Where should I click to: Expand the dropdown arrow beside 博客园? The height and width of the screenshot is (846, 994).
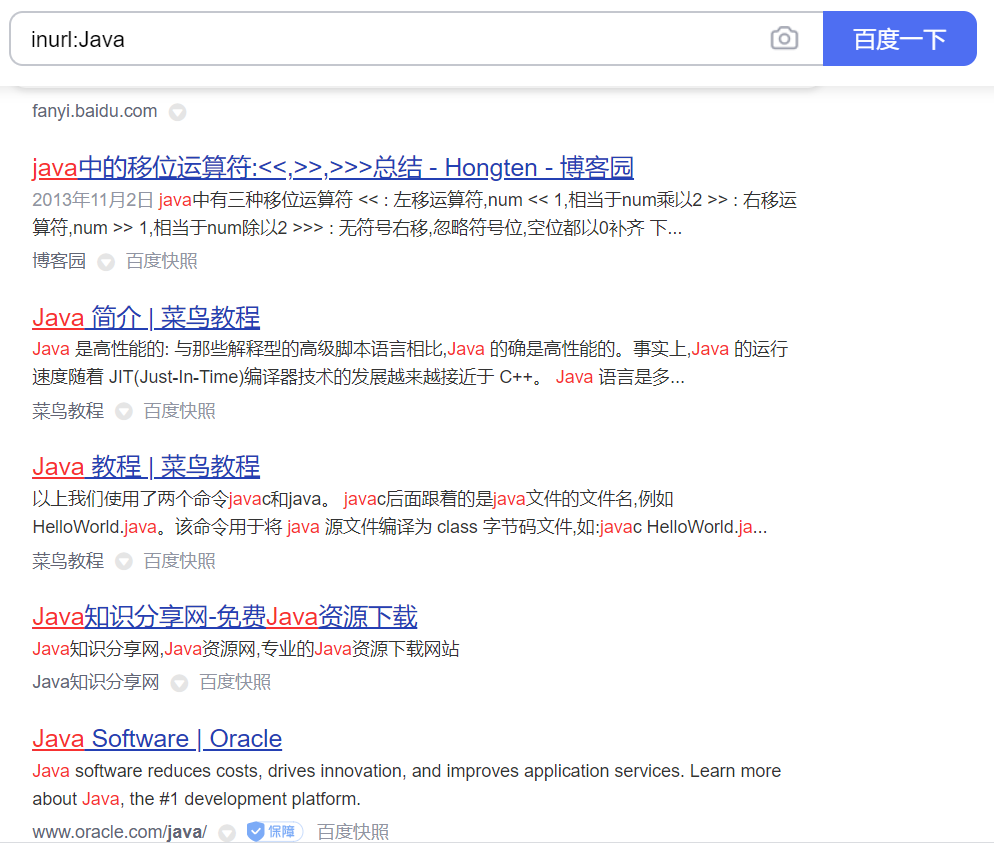tap(106, 262)
